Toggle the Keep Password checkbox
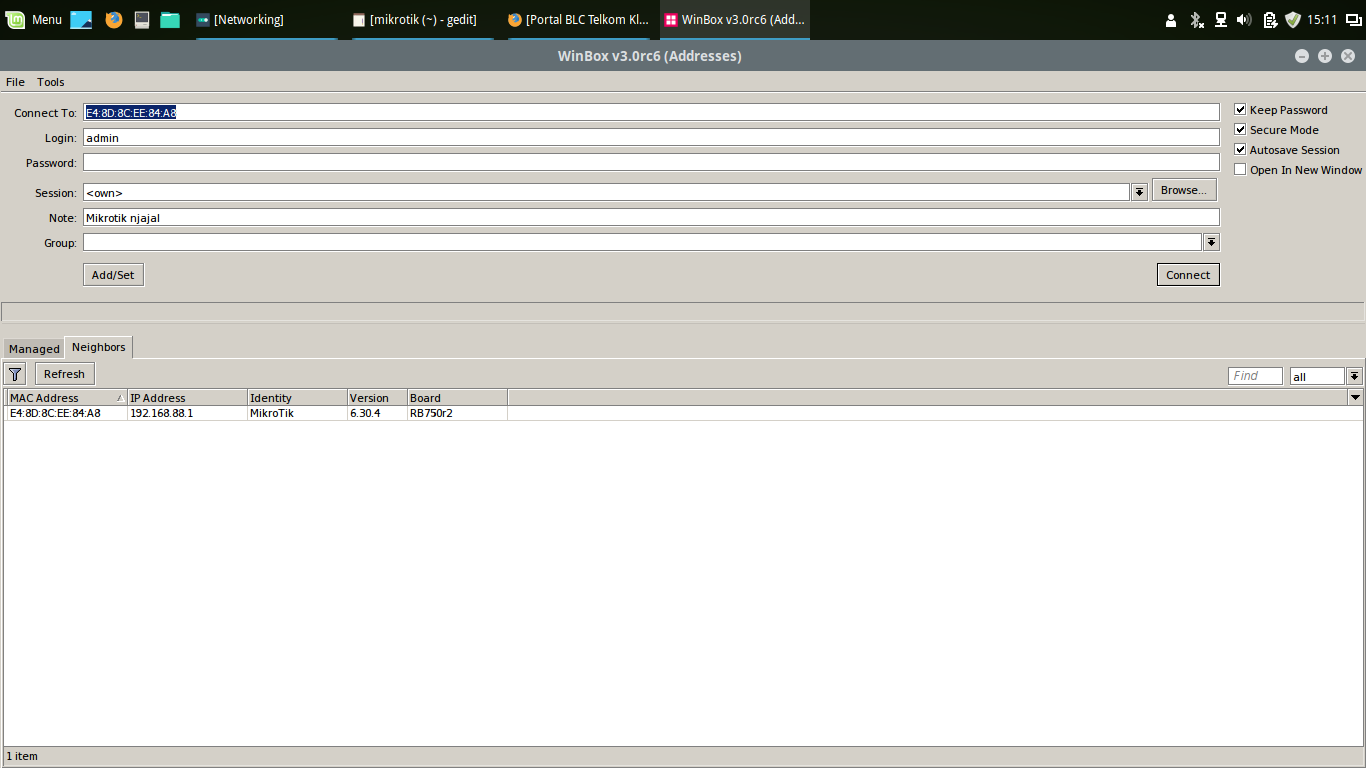Viewport: 1366px width, 768px height. (1240, 110)
